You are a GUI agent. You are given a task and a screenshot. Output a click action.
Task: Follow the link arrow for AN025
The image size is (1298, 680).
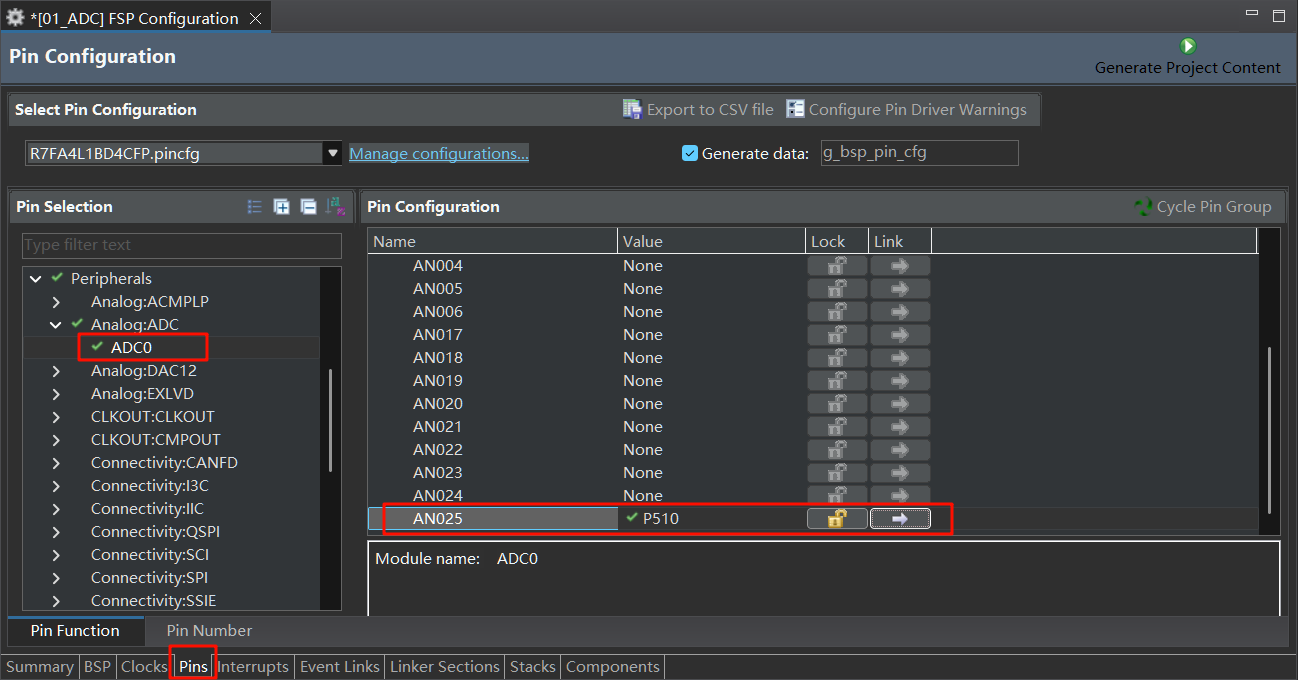coord(900,518)
